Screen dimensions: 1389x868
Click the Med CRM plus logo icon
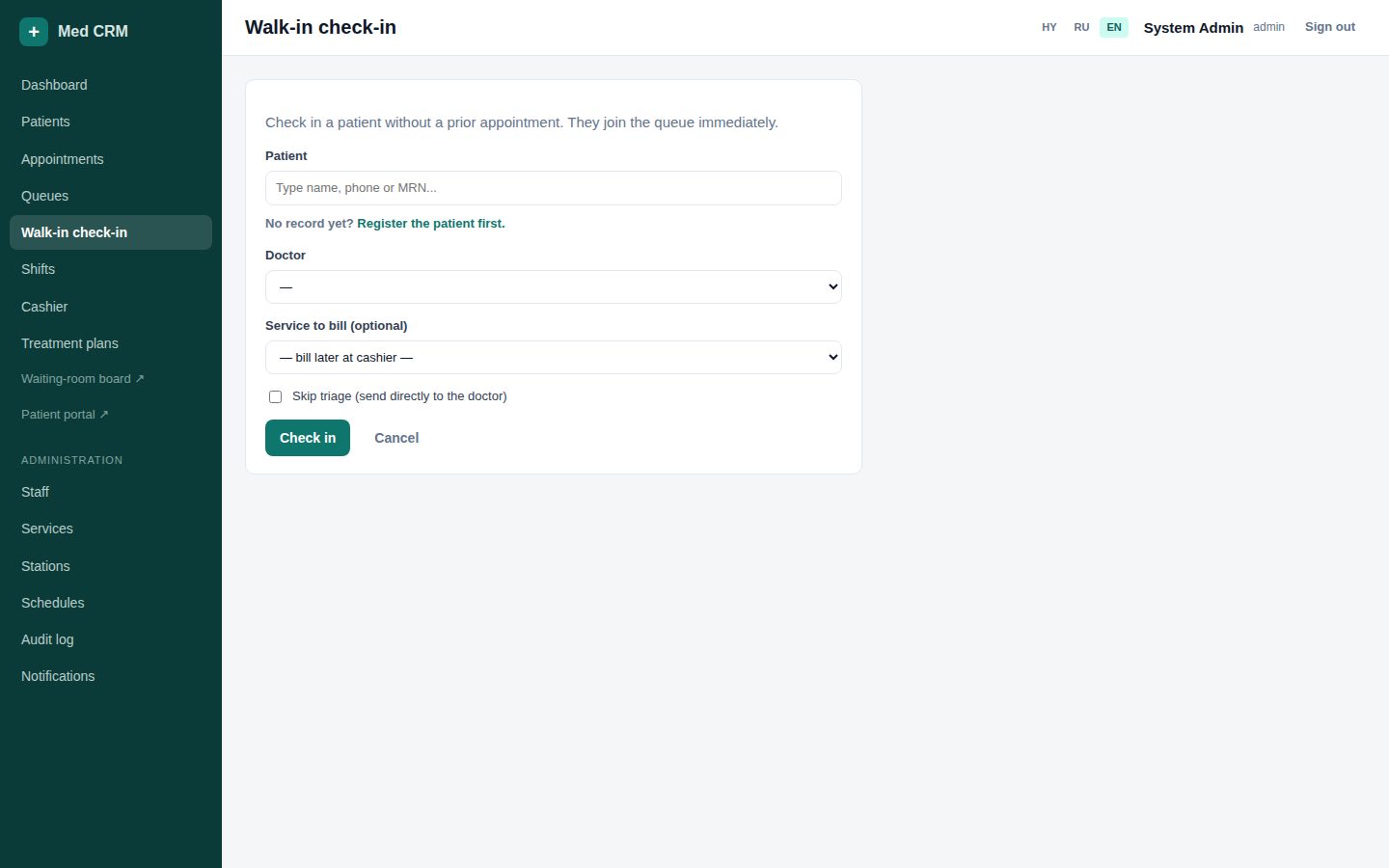[34, 31]
